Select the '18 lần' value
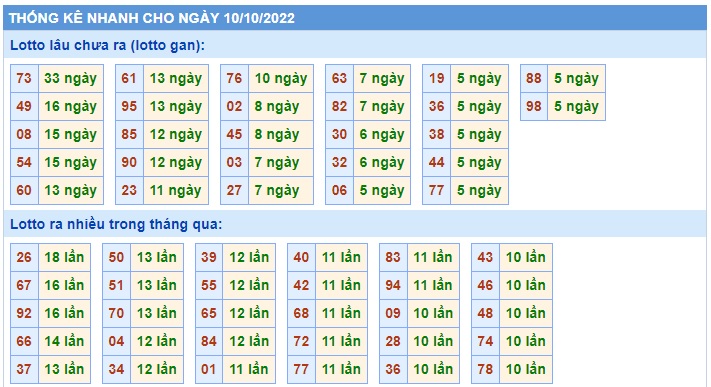This screenshot has height=387, width=711. pyautogui.click(x=64, y=258)
